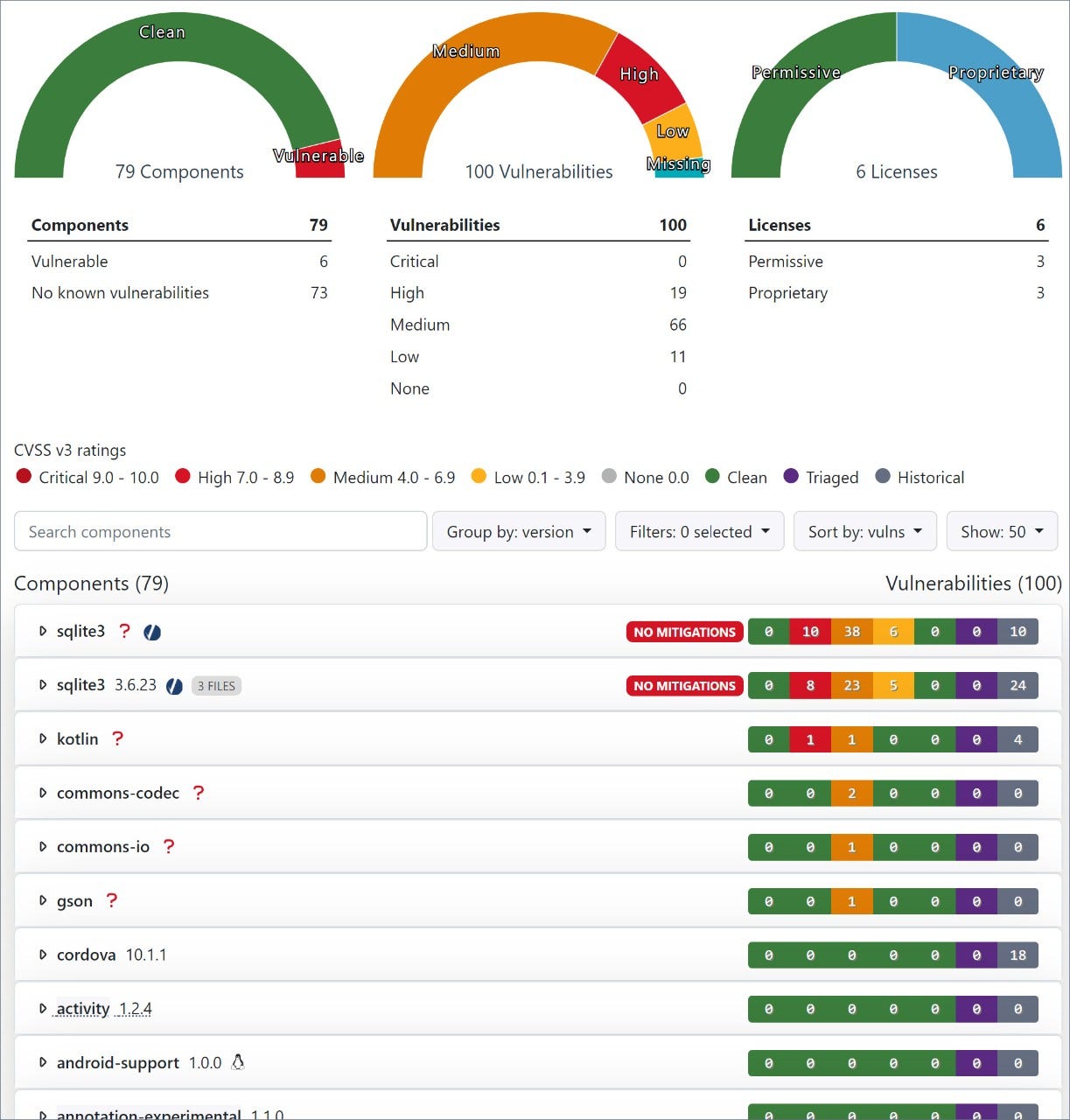The image size is (1070, 1120).
Task: Click the Historical legend indicator
Action: (x=884, y=477)
